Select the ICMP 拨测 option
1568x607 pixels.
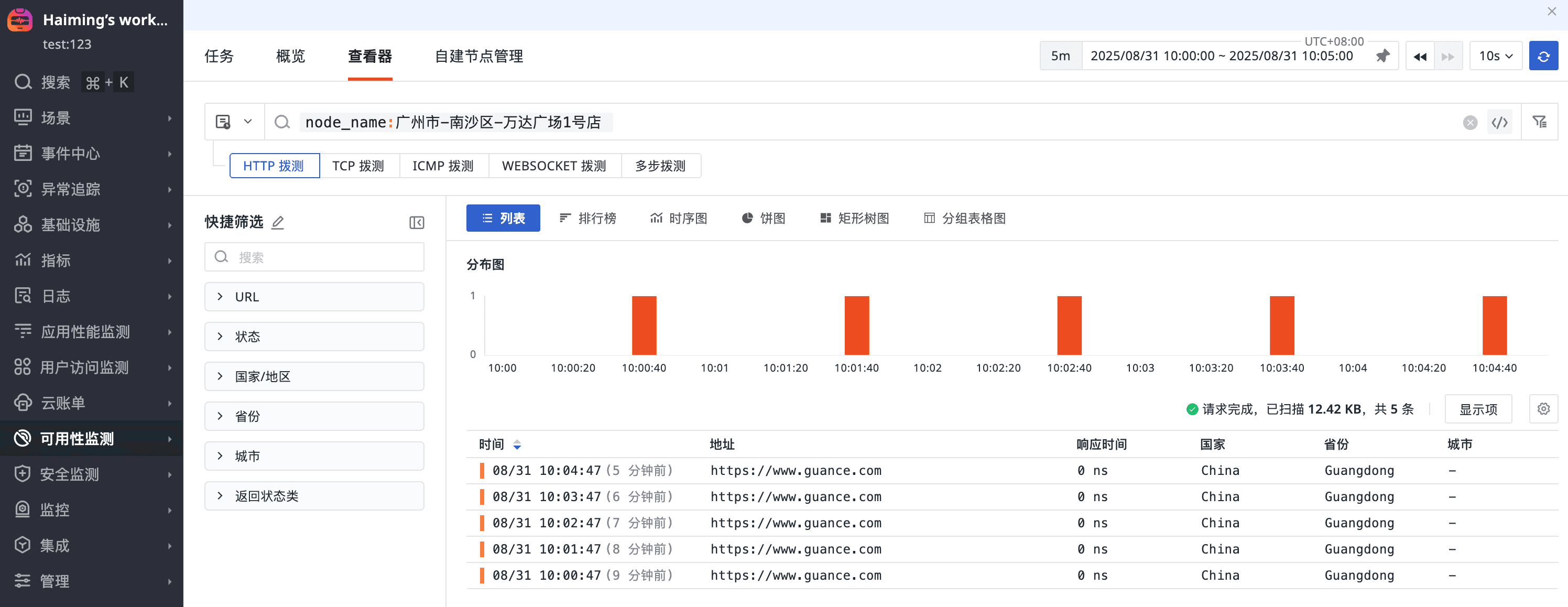tap(442, 166)
